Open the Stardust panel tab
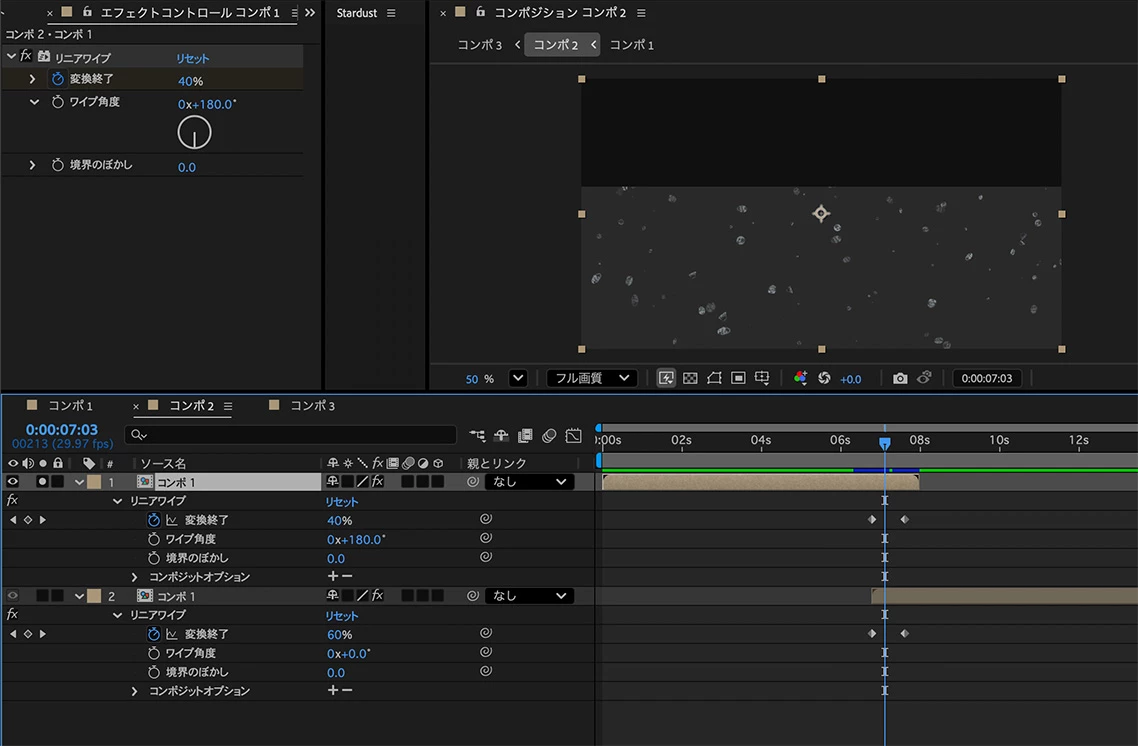The image size is (1138, 746). click(356, 13)
